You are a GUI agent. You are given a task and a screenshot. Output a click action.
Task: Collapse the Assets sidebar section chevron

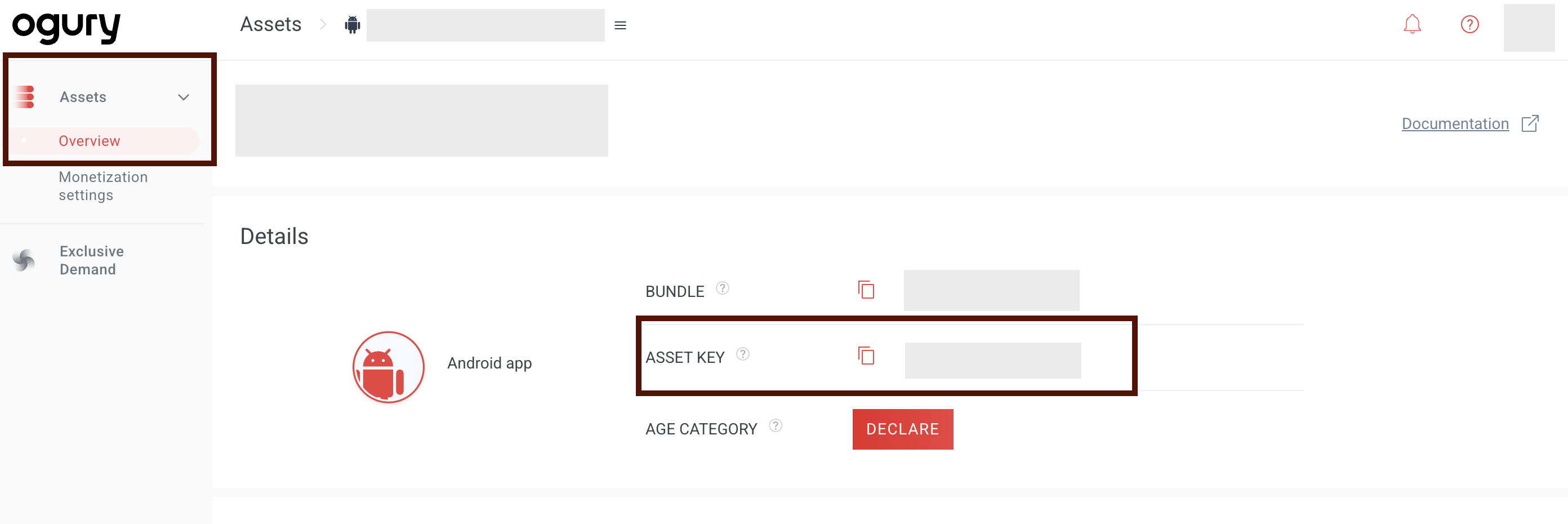point(184,96)
